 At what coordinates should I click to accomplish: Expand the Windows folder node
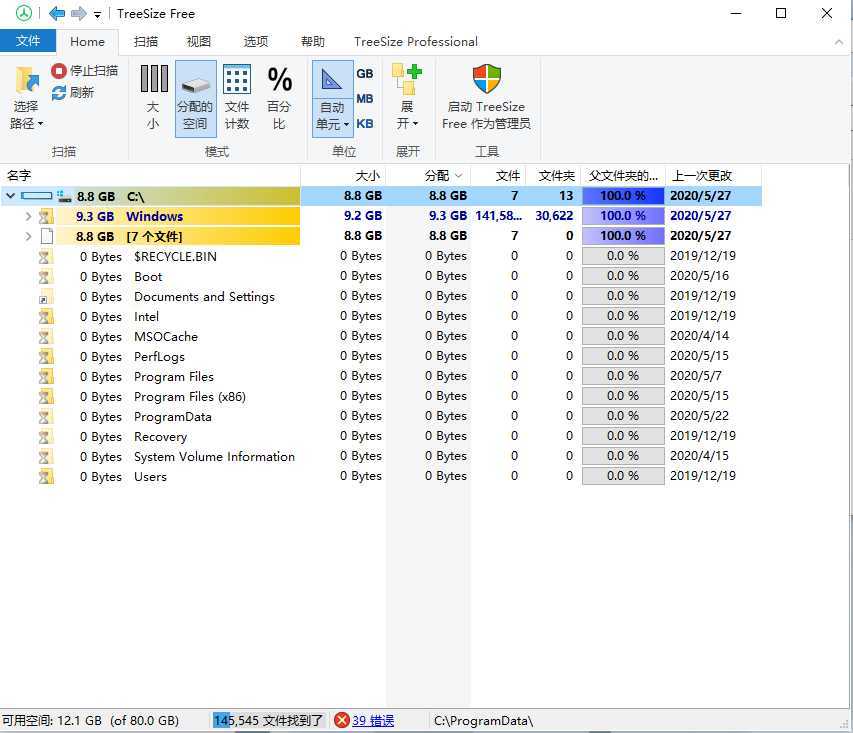click(28, 216)
